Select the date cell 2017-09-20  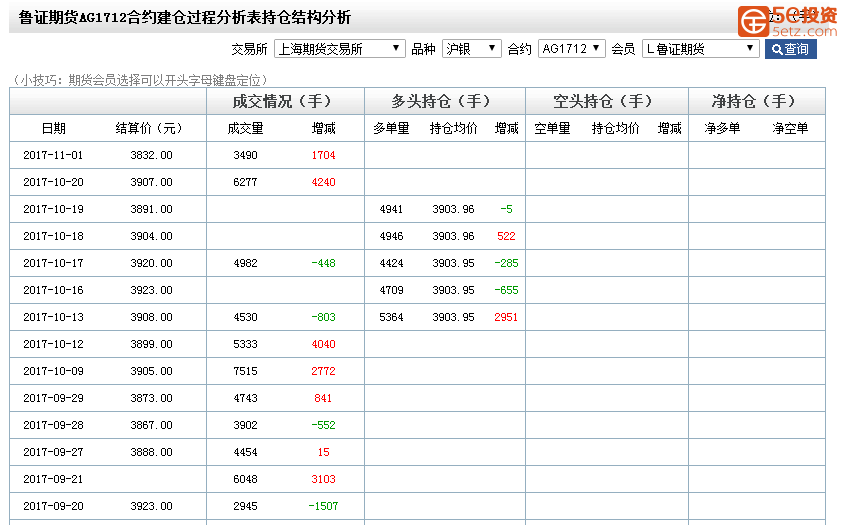tap(53, 506)
